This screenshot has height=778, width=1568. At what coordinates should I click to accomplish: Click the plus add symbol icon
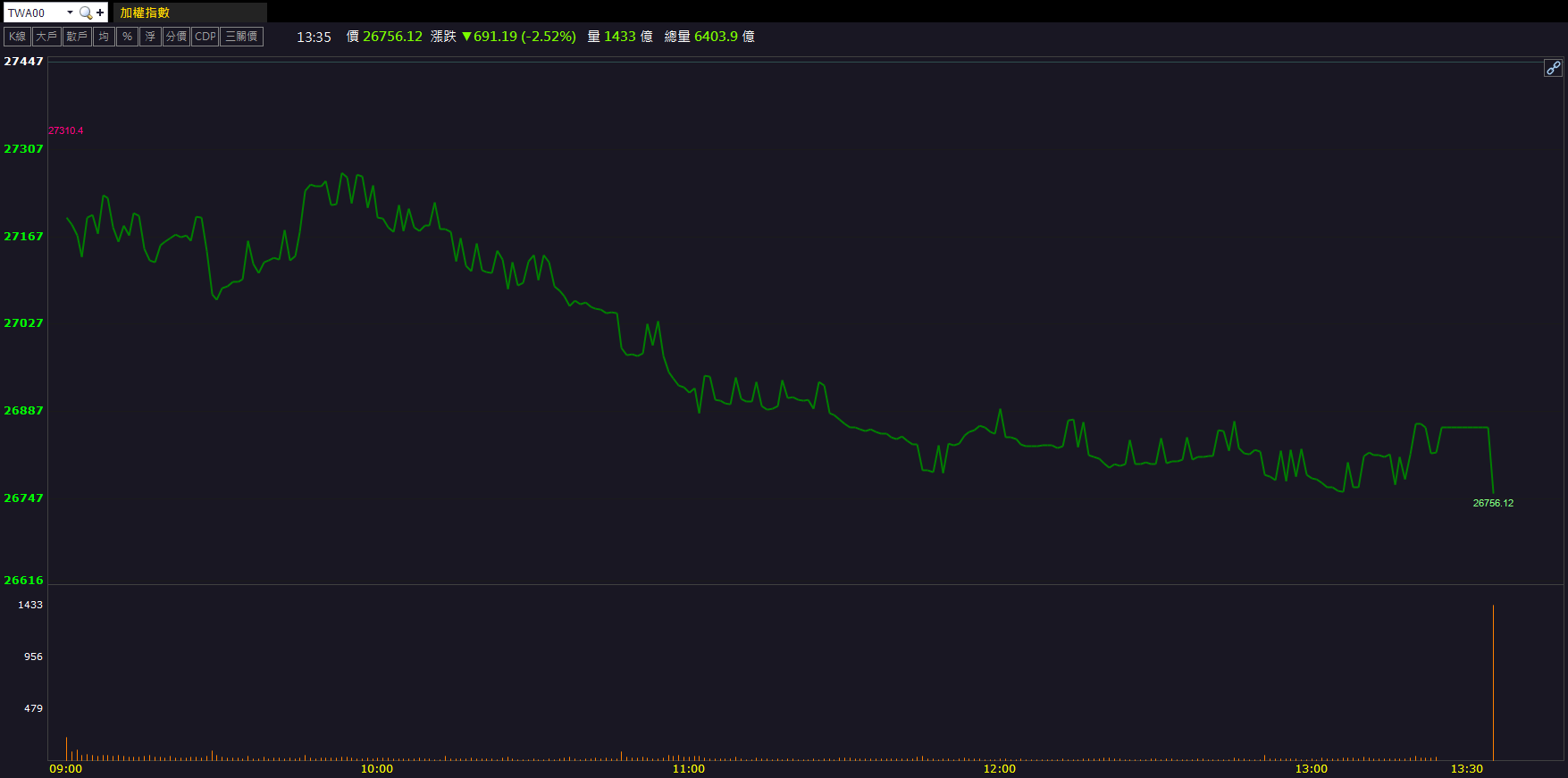pos(100,13)
